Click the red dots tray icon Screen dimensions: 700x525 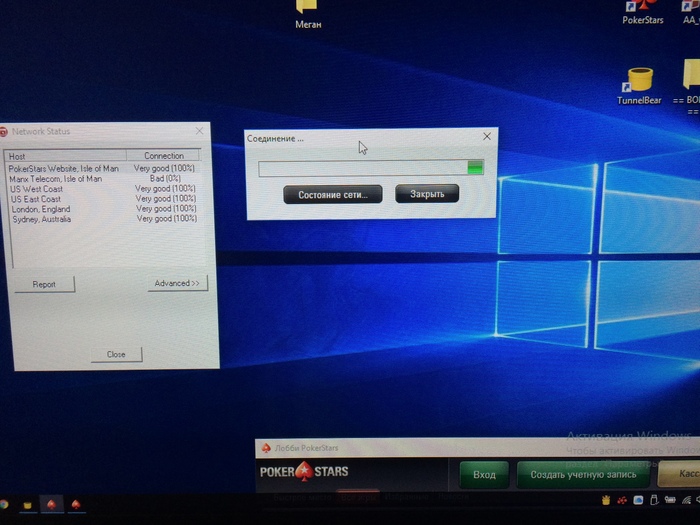coord(621,500)
